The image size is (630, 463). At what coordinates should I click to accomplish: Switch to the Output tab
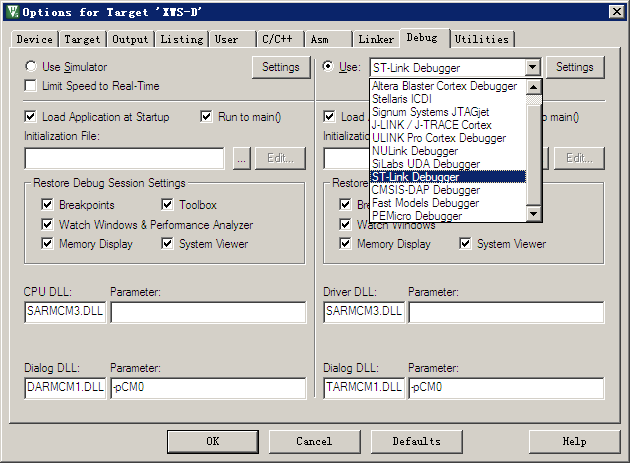[130, 39]
